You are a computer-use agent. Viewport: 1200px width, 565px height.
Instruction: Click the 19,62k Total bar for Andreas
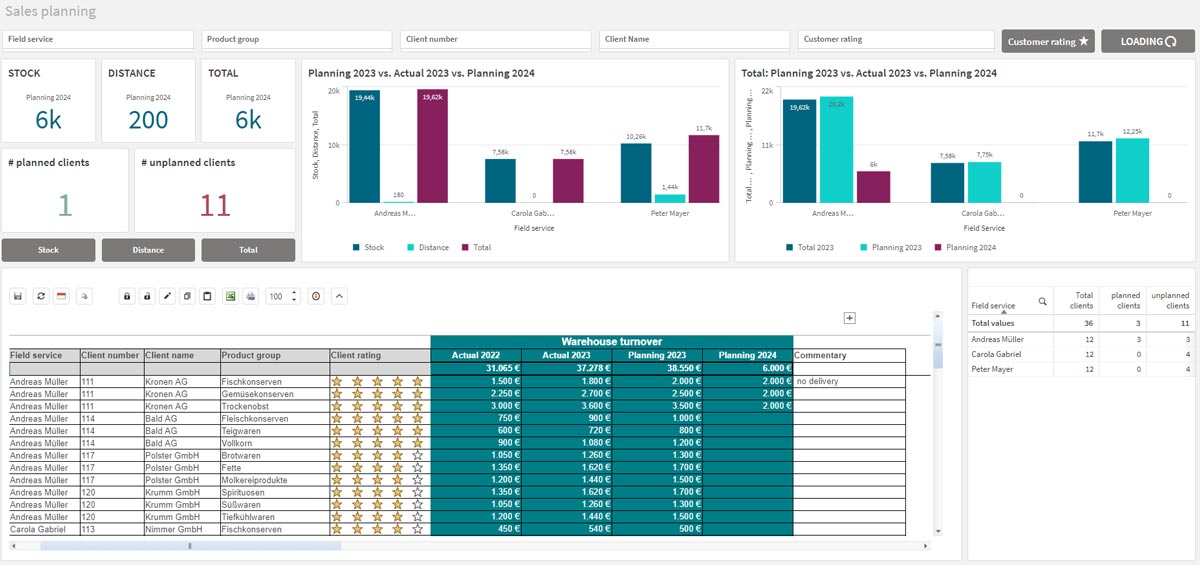(433, 147)
